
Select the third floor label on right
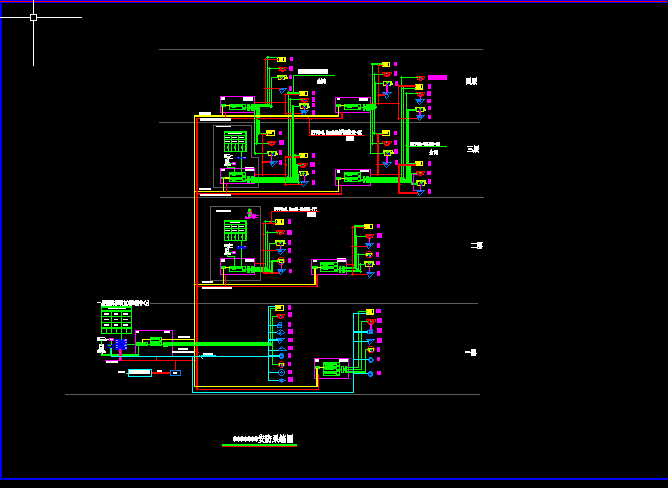pyautogui.click(x=473, y=149)
